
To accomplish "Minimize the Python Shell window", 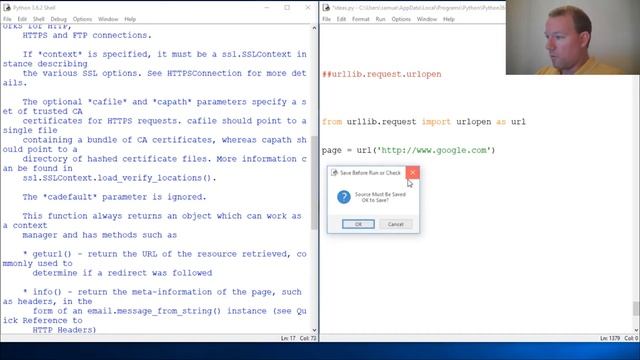I will 267,8.
